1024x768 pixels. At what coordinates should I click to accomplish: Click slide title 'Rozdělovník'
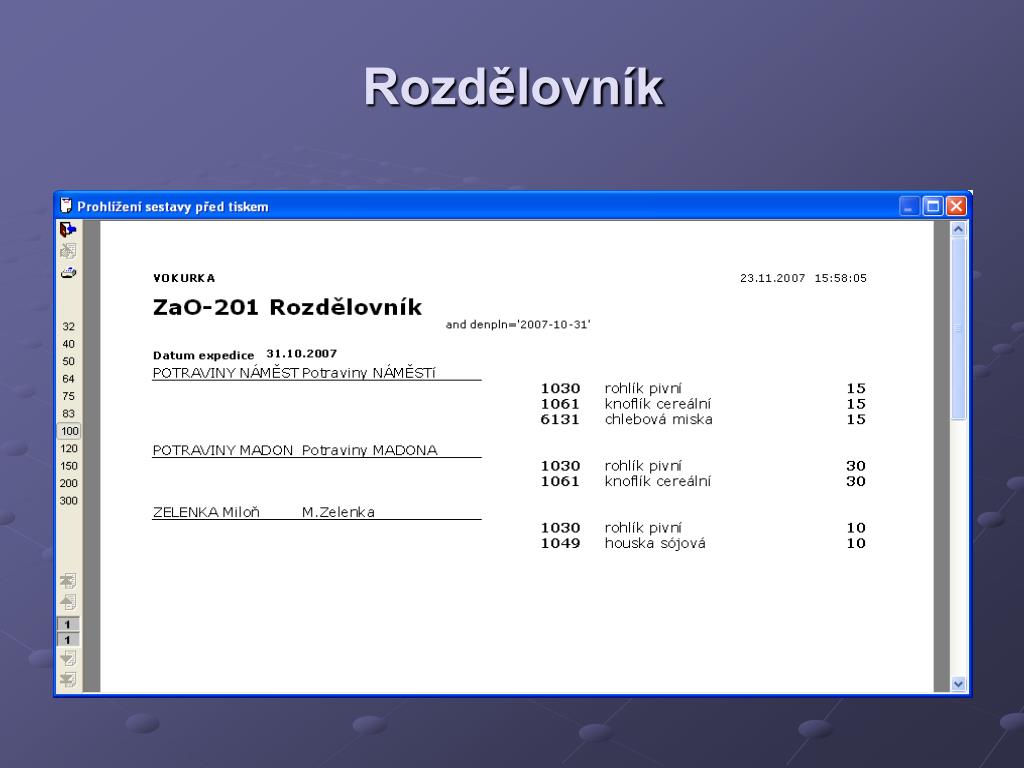(514, 86)
